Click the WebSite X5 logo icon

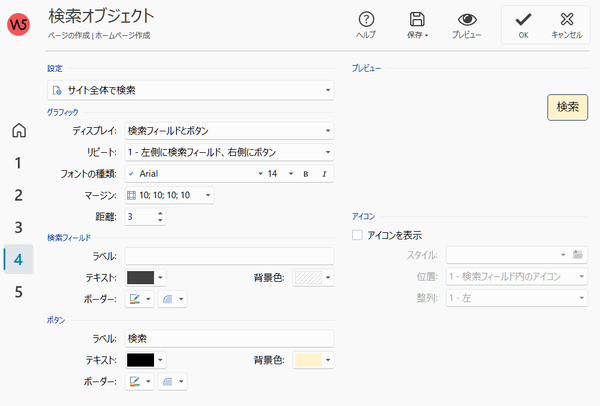pos(18,25)
